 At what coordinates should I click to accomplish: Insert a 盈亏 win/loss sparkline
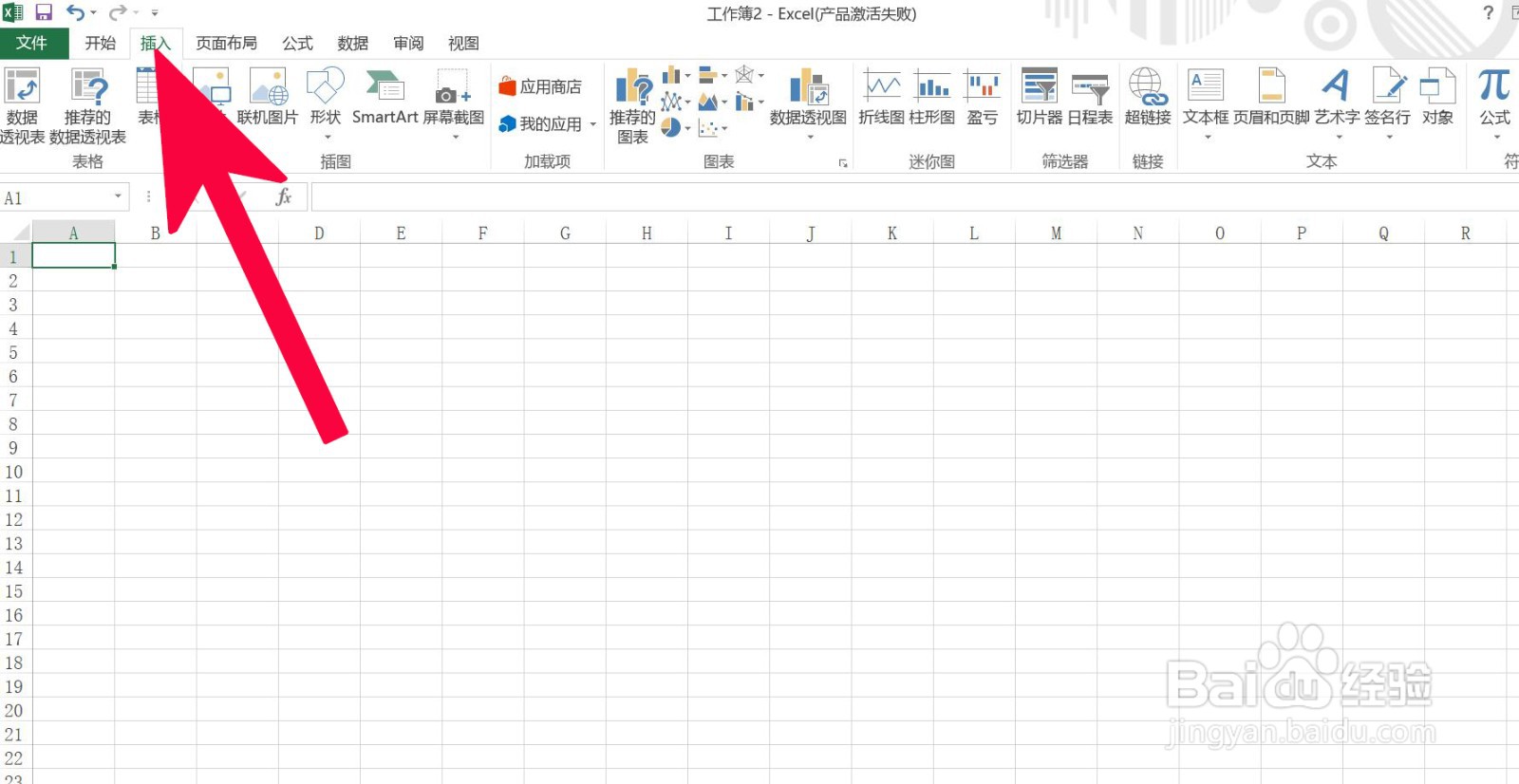click(983, 98)
